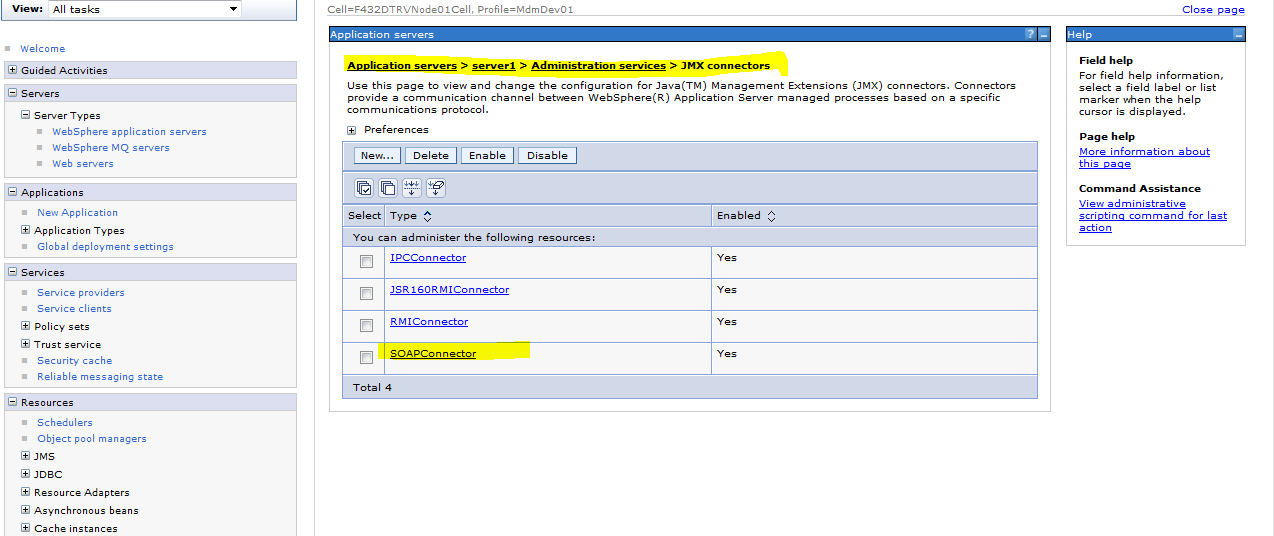Open the RMIConnector link
This screenshot has height=536, width=1274.
click(429, 321)
